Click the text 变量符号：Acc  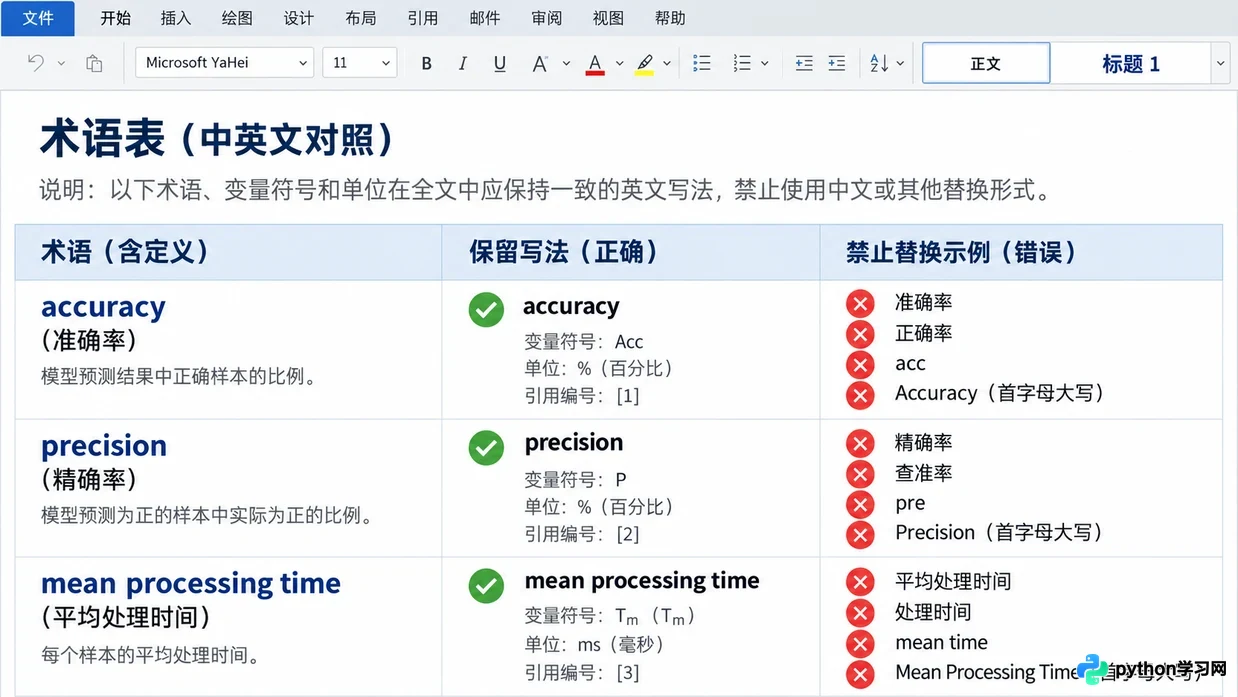coord(584,341)
